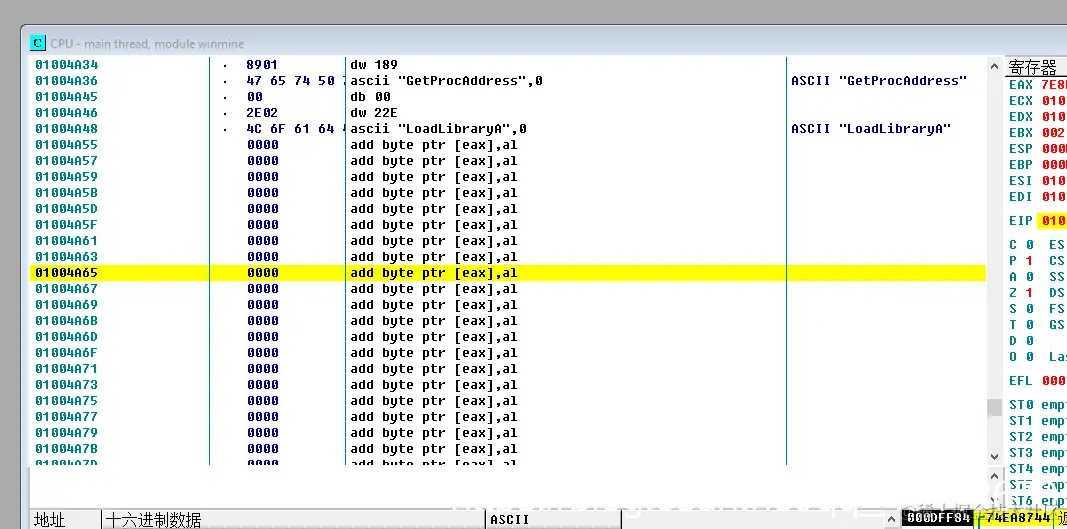1067x529 pixels.
Task: Click the ASCII "LoadLibraryA" comment
Action: (x=871, y=129)
